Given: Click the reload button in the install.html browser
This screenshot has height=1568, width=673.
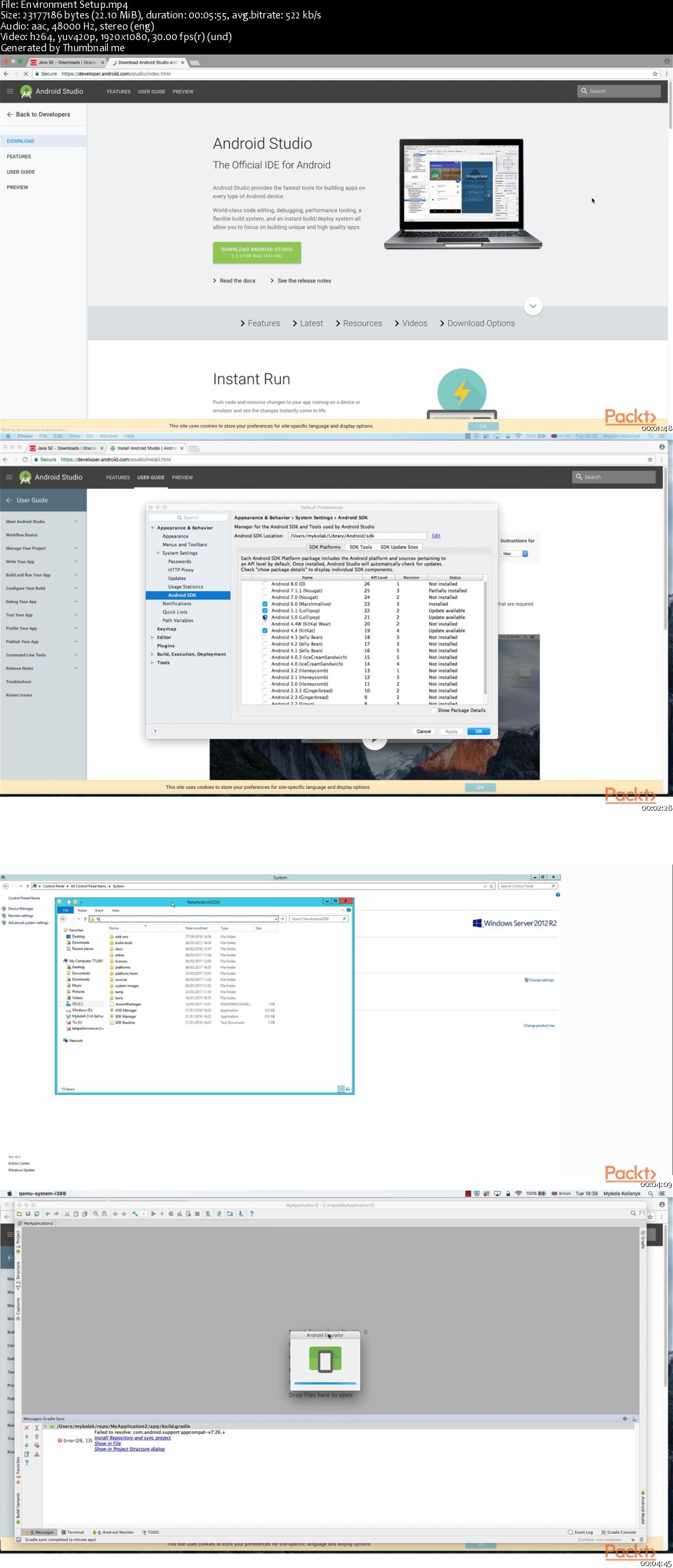Looking at the screenshot, I should pyautogui.click(x=25, y=459).
